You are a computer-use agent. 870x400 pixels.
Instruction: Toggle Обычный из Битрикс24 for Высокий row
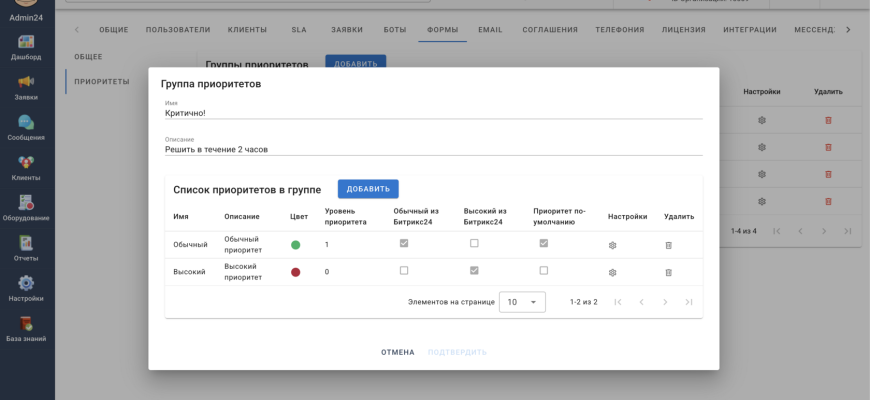(404, 271)
